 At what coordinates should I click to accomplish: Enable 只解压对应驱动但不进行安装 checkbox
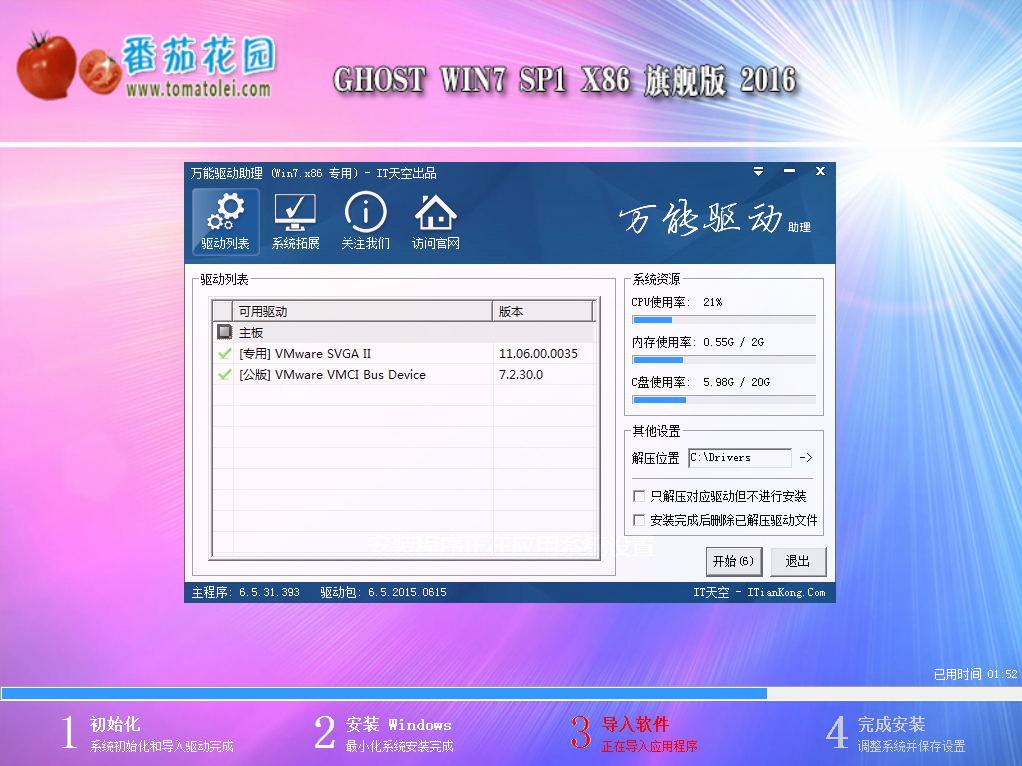click(639, 496)
